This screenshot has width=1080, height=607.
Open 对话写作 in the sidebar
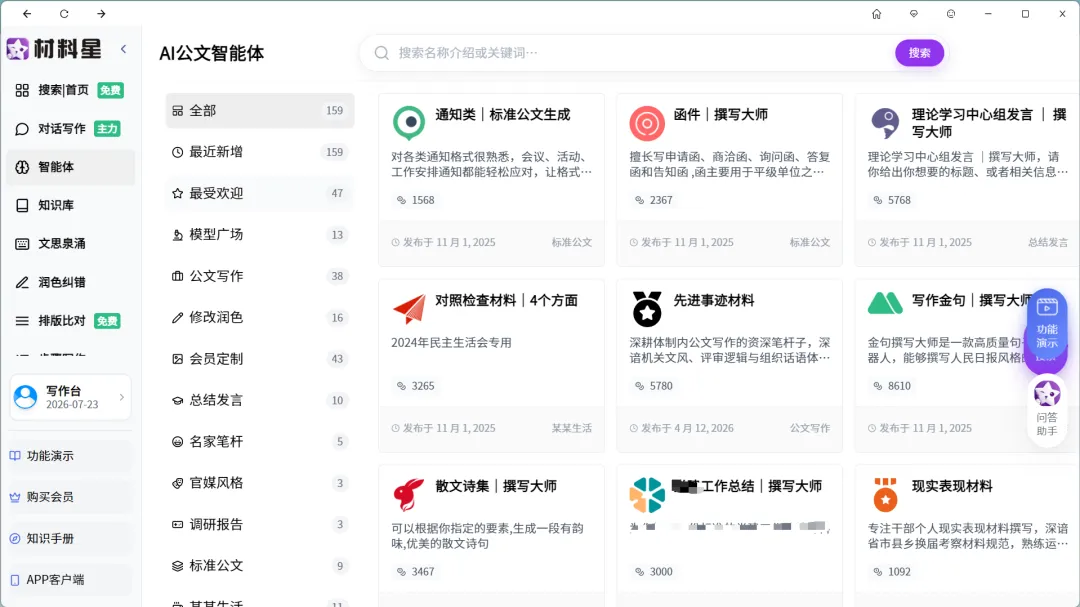pos(70,129)
